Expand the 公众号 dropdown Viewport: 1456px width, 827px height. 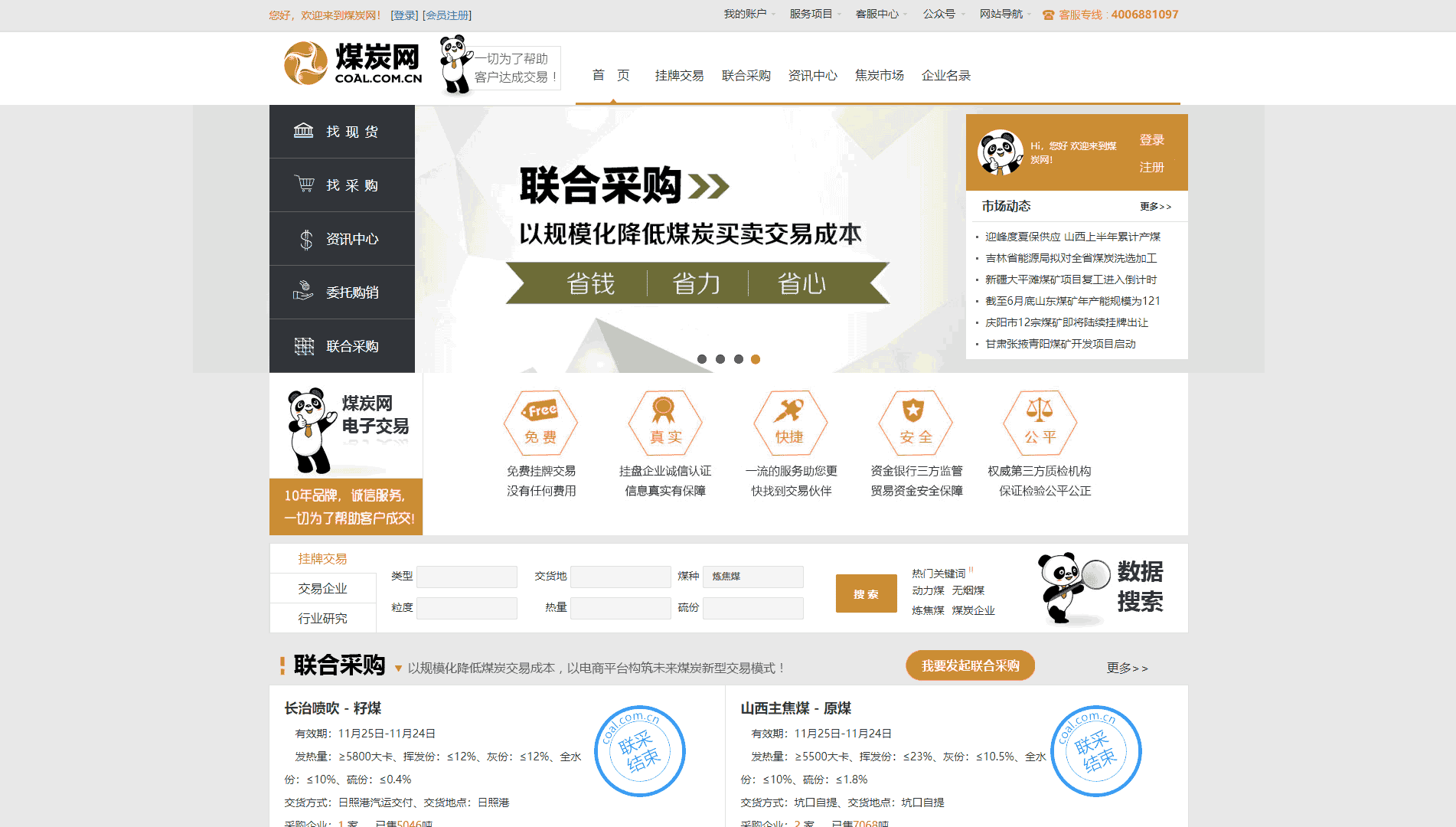944,14
